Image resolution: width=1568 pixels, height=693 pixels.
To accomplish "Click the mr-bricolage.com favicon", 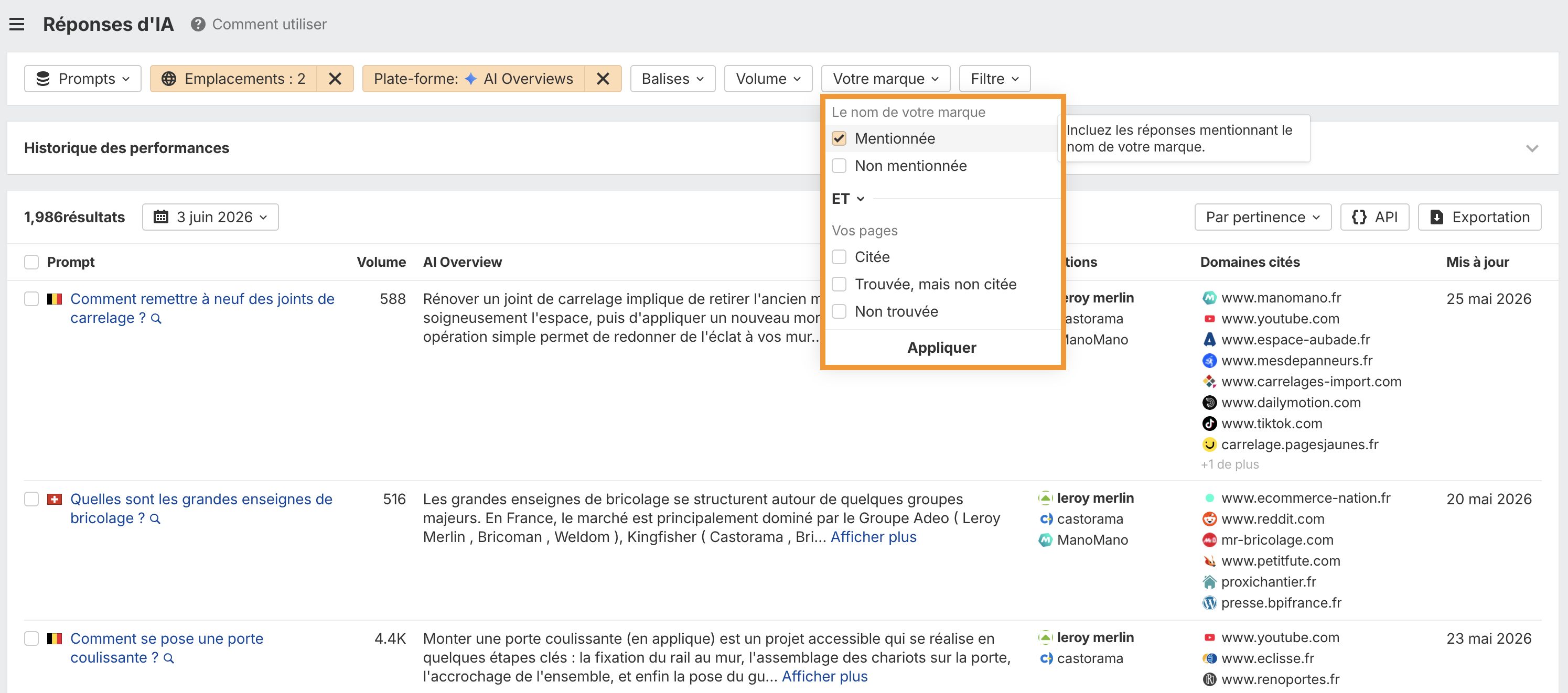I will 1209,540.
